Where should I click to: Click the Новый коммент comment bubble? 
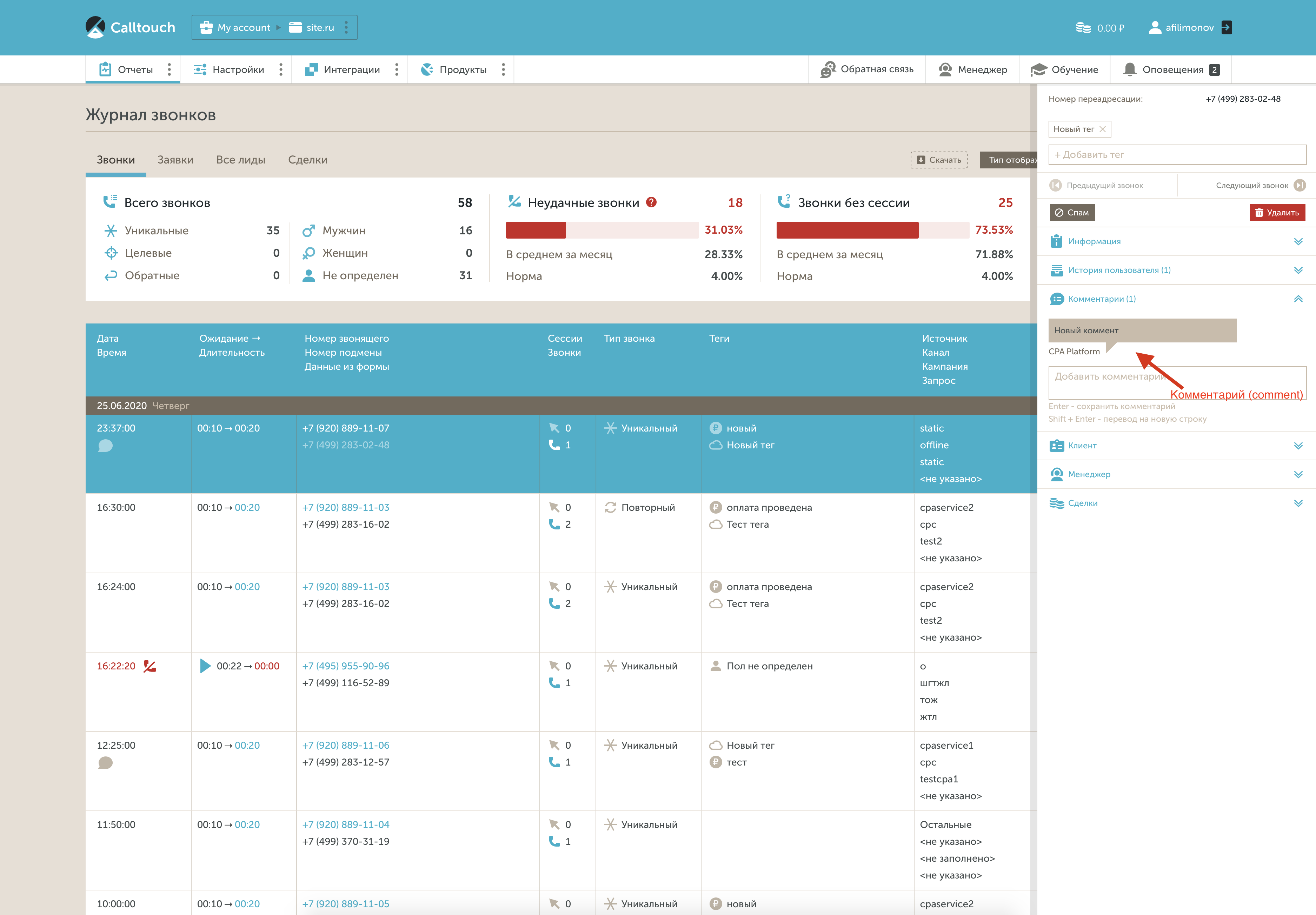coord(1142,330)
